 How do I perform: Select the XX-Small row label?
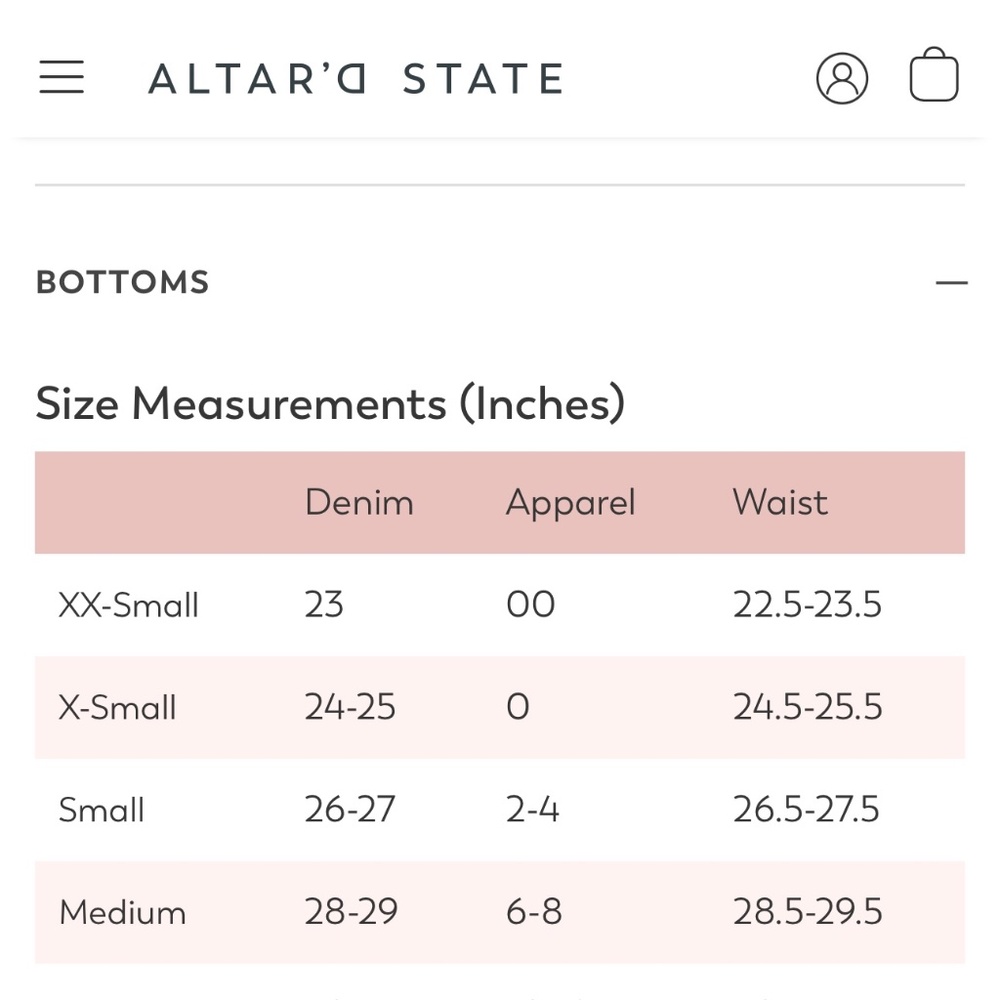(x=128, y=605)
